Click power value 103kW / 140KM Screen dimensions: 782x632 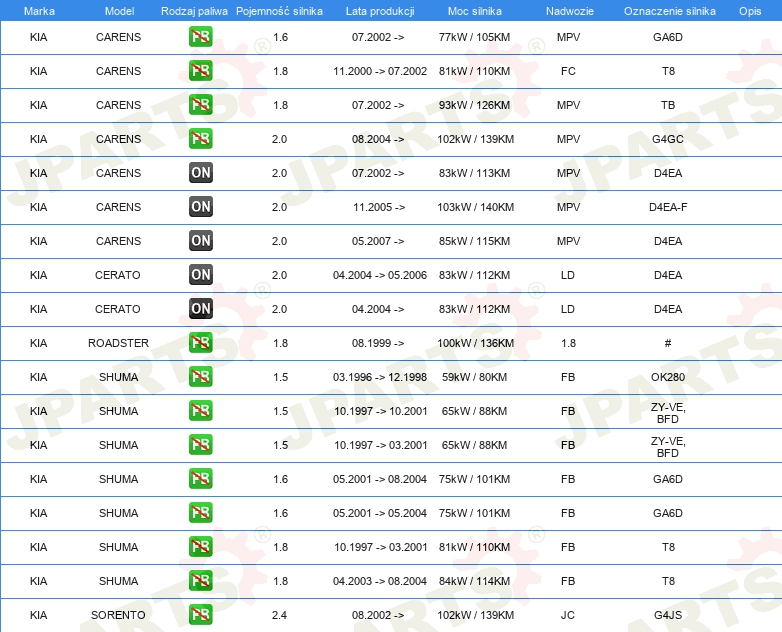pos(475,207)
